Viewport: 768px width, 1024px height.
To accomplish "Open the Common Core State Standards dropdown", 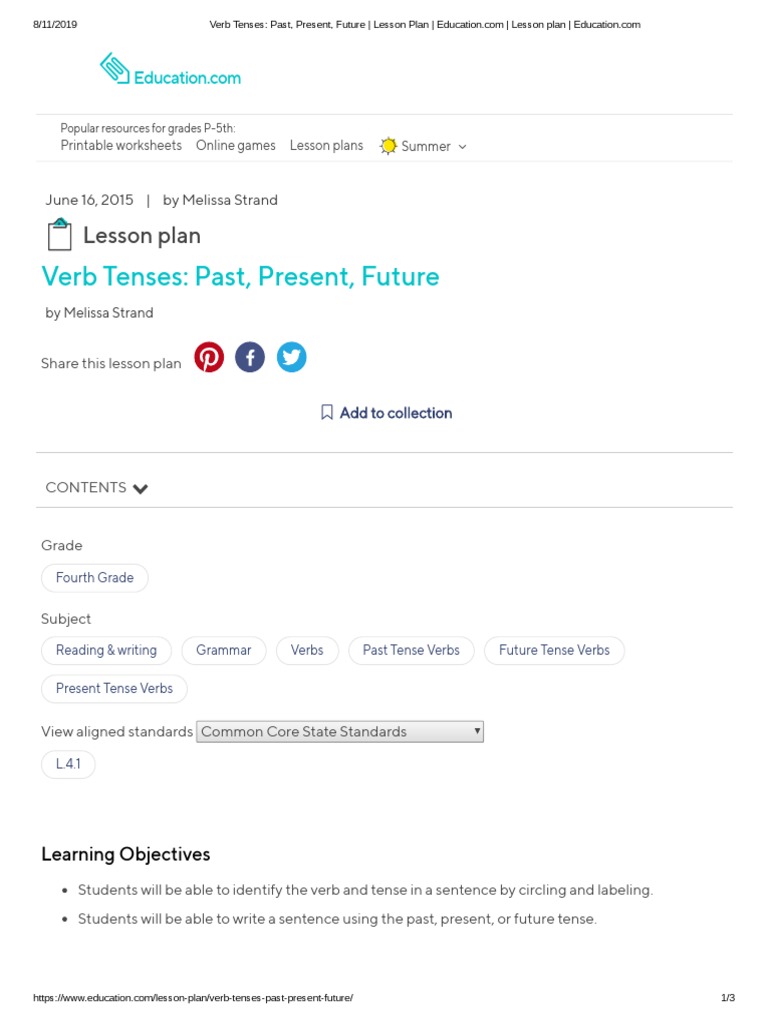I will click(340, 731).
